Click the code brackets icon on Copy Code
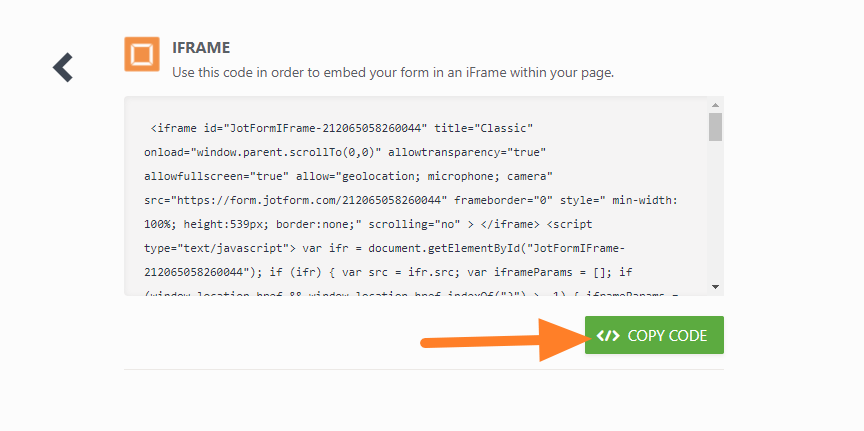 tap(607, 335)
